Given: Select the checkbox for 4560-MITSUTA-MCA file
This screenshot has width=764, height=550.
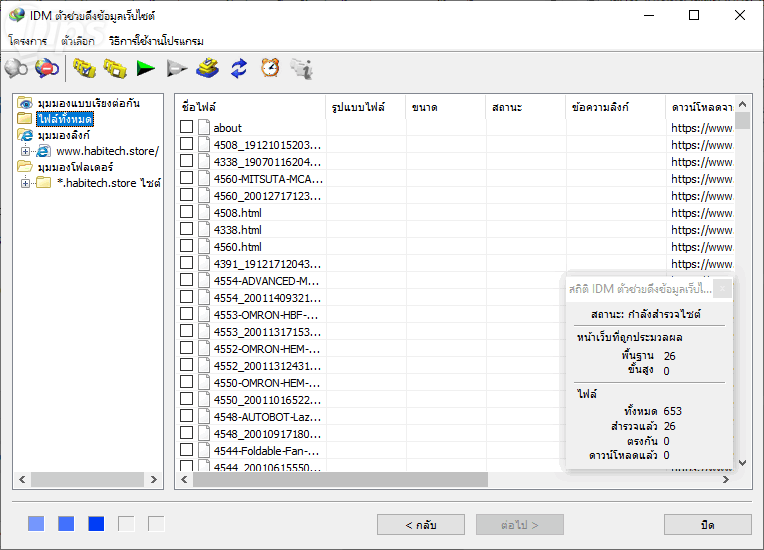Looking at the screenshot, I should pos(186,178).
